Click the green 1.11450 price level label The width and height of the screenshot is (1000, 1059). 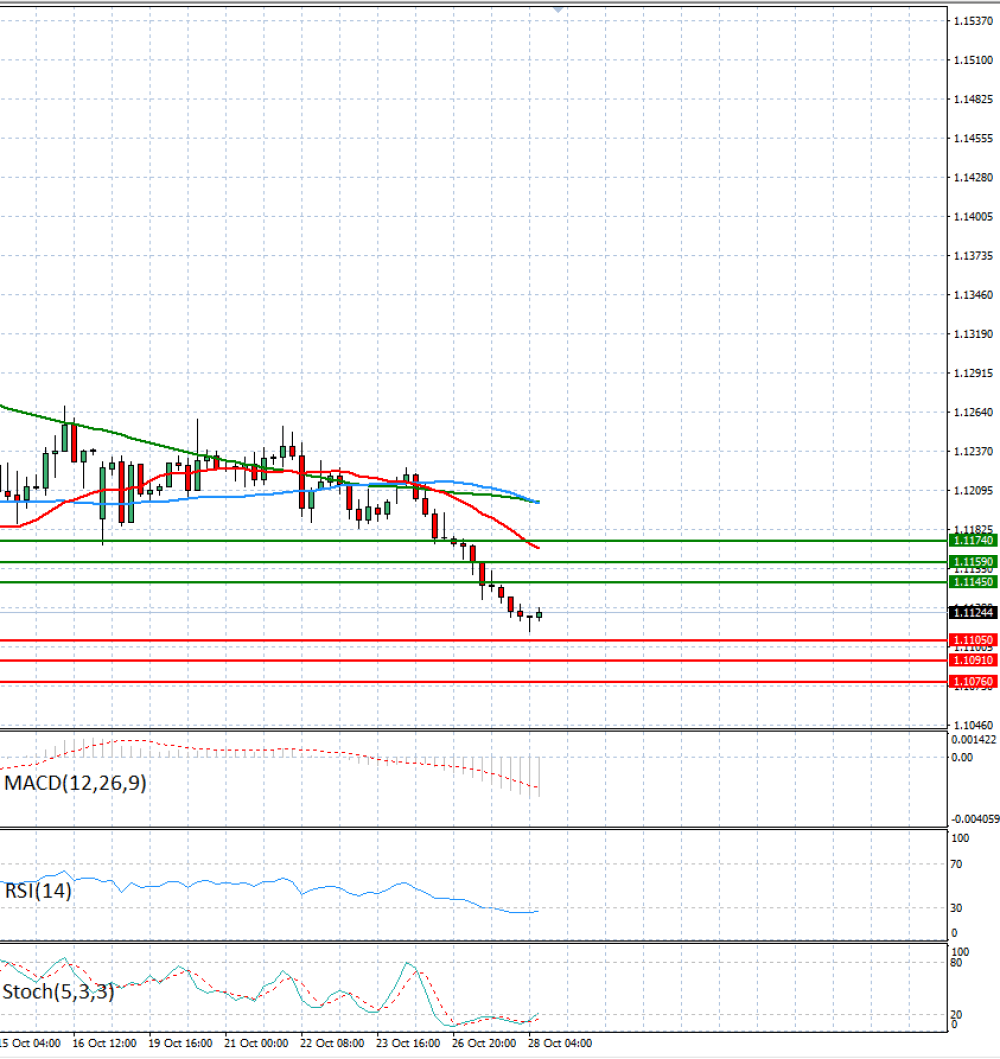click(x=973, y=582)
